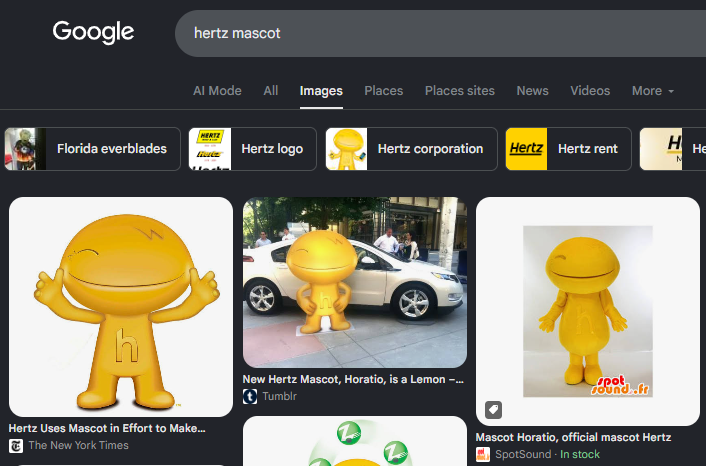Click The New York Times source name
Viewport: 706px width, 466px height.
coord(78,445)
